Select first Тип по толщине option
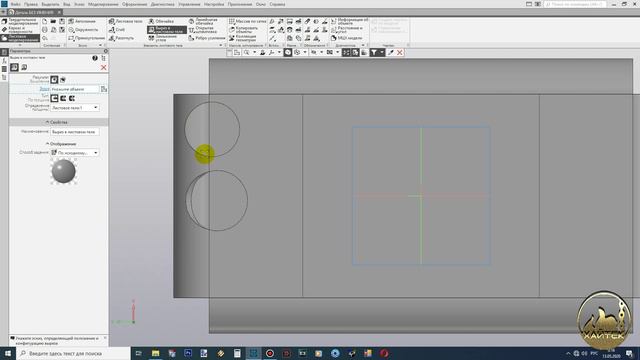Image resolution: width=640 pixels, height=360 pixels. tap(54, 98)
